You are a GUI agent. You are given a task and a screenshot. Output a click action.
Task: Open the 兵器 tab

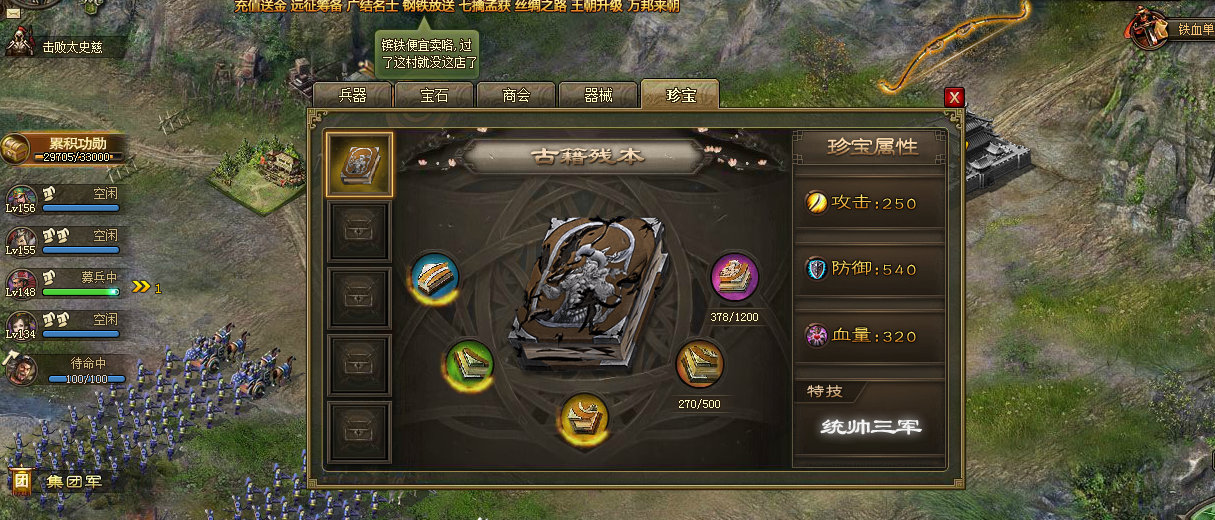coord(352,95)
